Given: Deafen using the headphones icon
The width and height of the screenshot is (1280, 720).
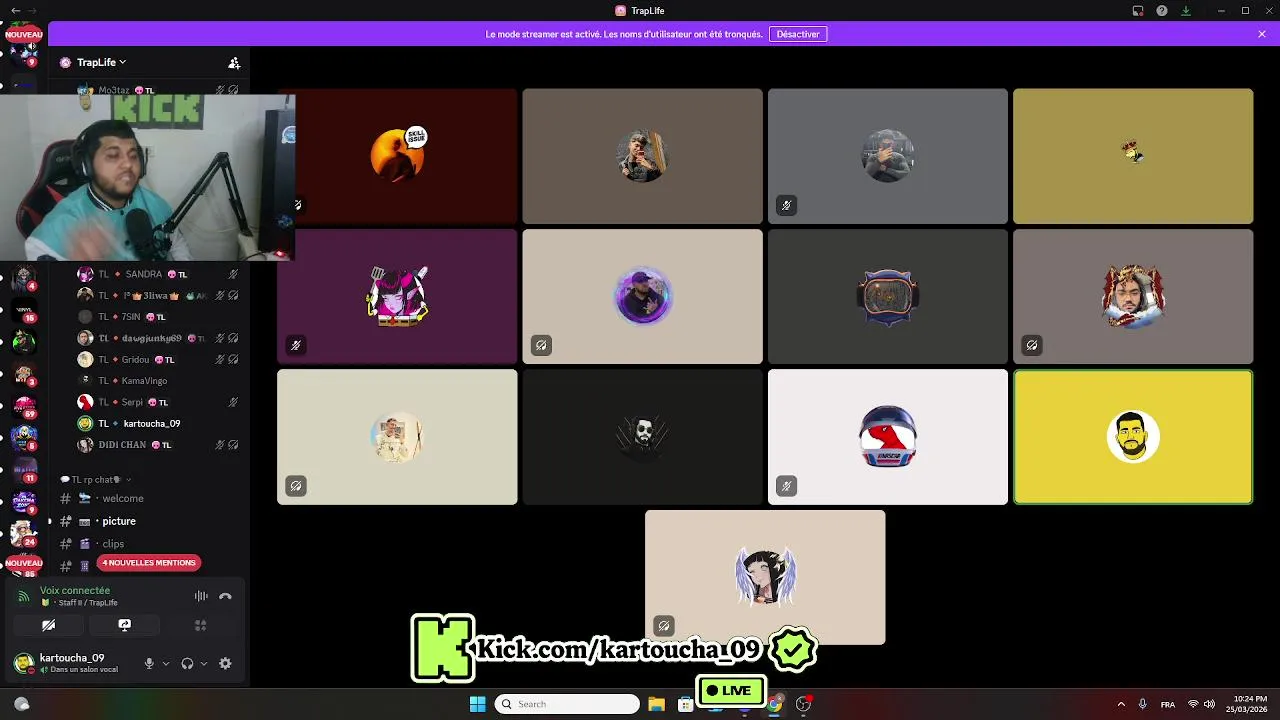Looking at the screenshot, I should [x=187, y=663].
